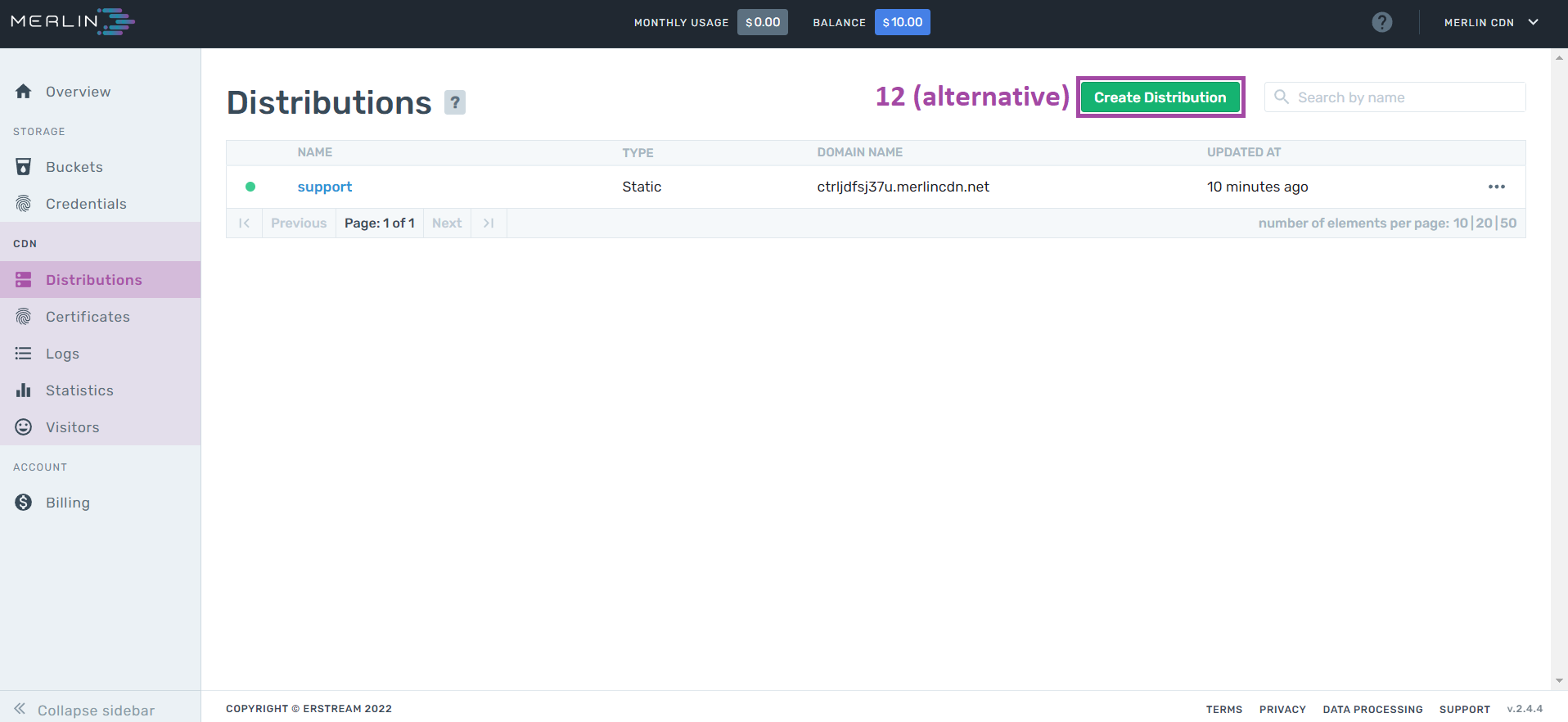The height and width of the screenshot is (722, 1568).
Task: Open the help question mark in top bar
Action: (1382, 22)
